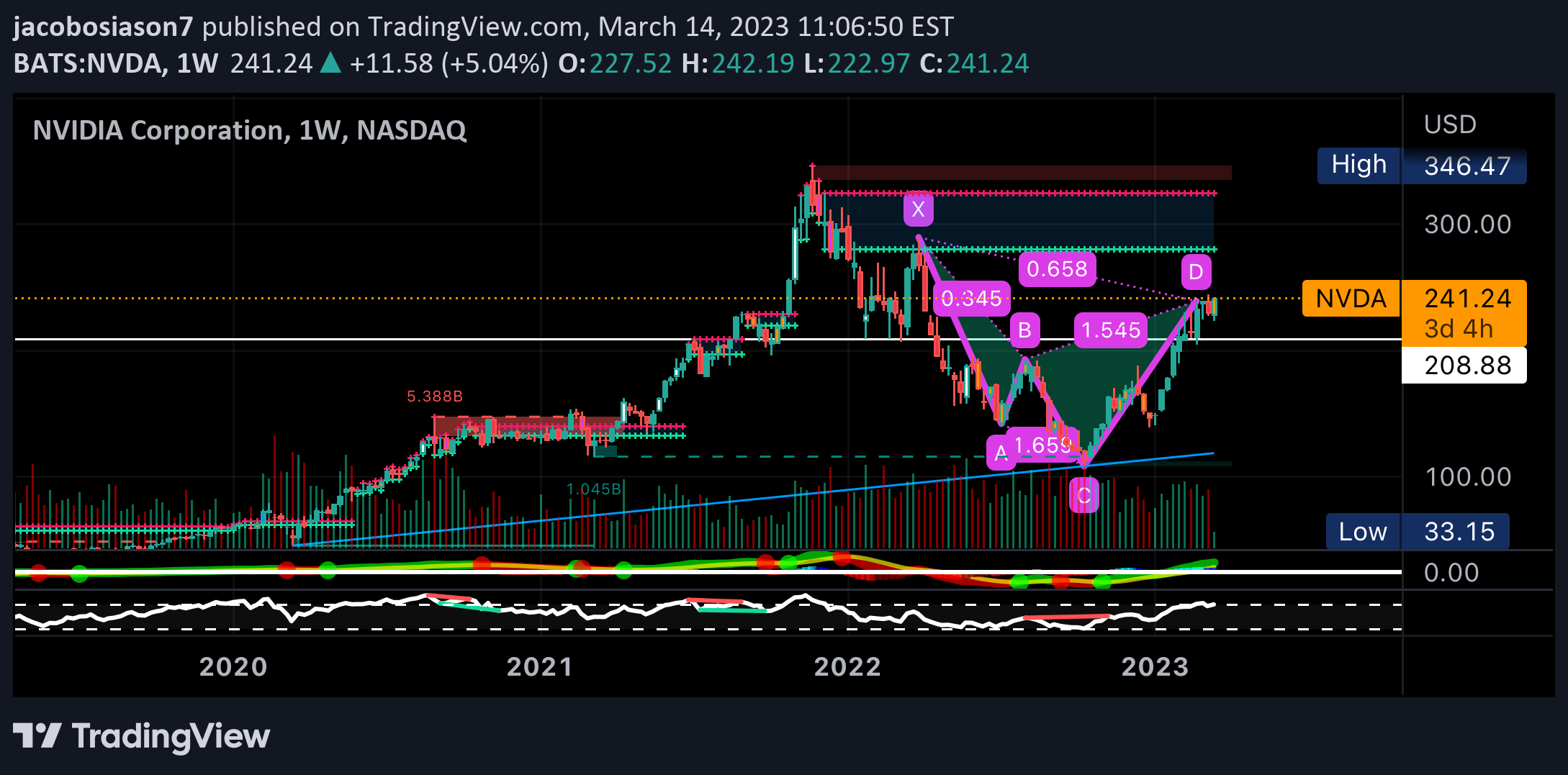Click the green 1.045B volume label
Viewport: 1568px width, 775px height.
594,489
